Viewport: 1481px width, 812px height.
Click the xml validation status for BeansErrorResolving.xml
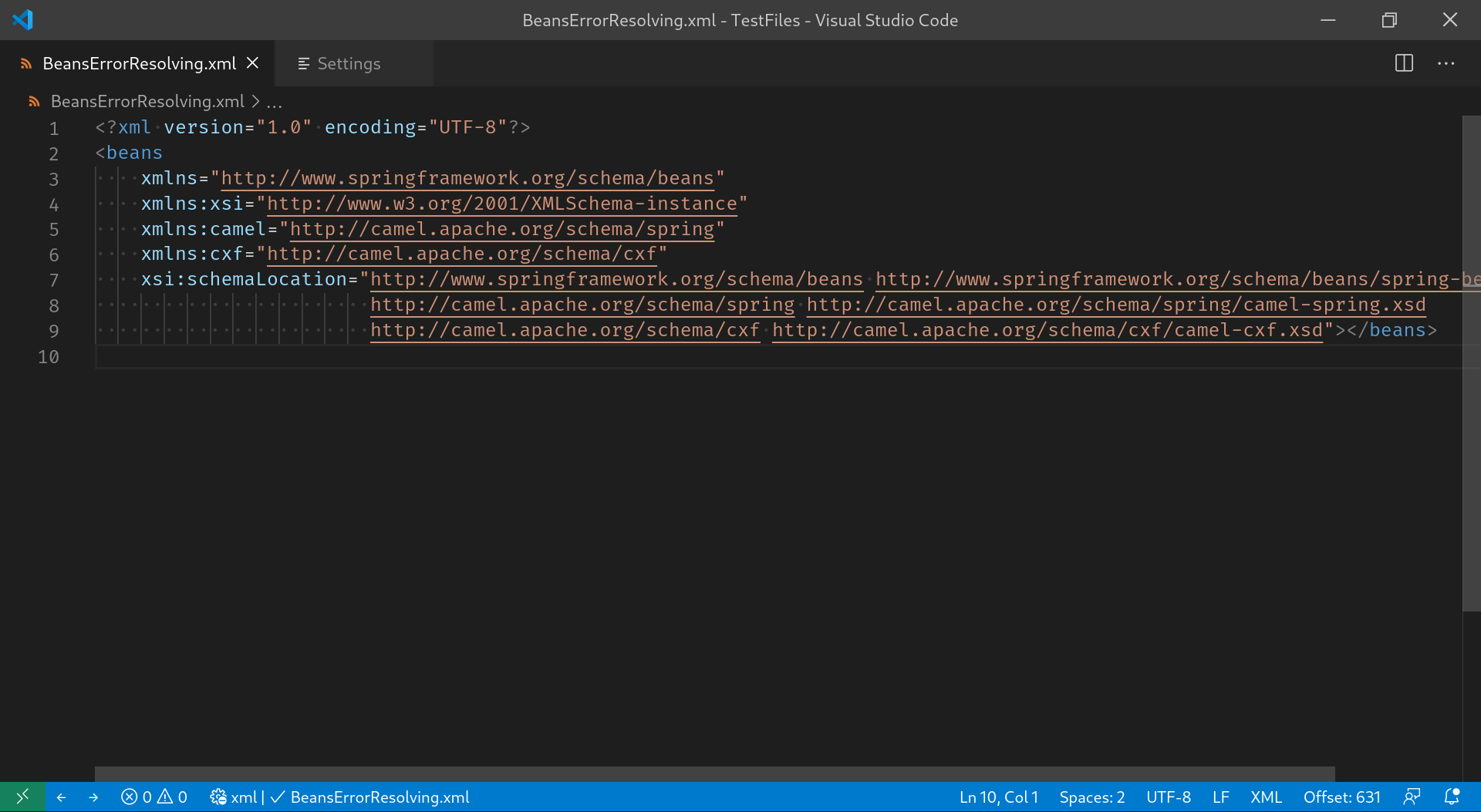tap(339, 797)
